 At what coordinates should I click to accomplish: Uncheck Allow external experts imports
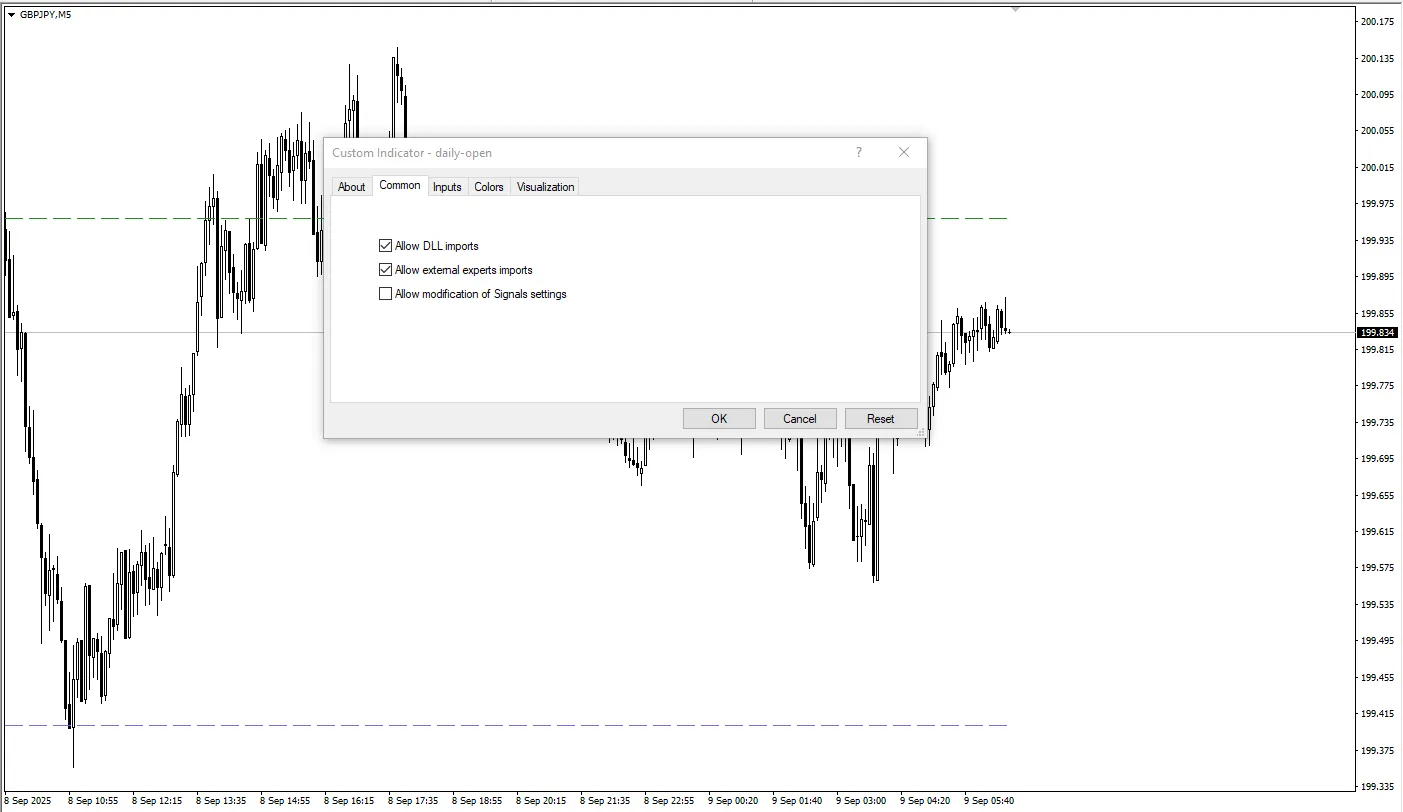pos(385,270)
